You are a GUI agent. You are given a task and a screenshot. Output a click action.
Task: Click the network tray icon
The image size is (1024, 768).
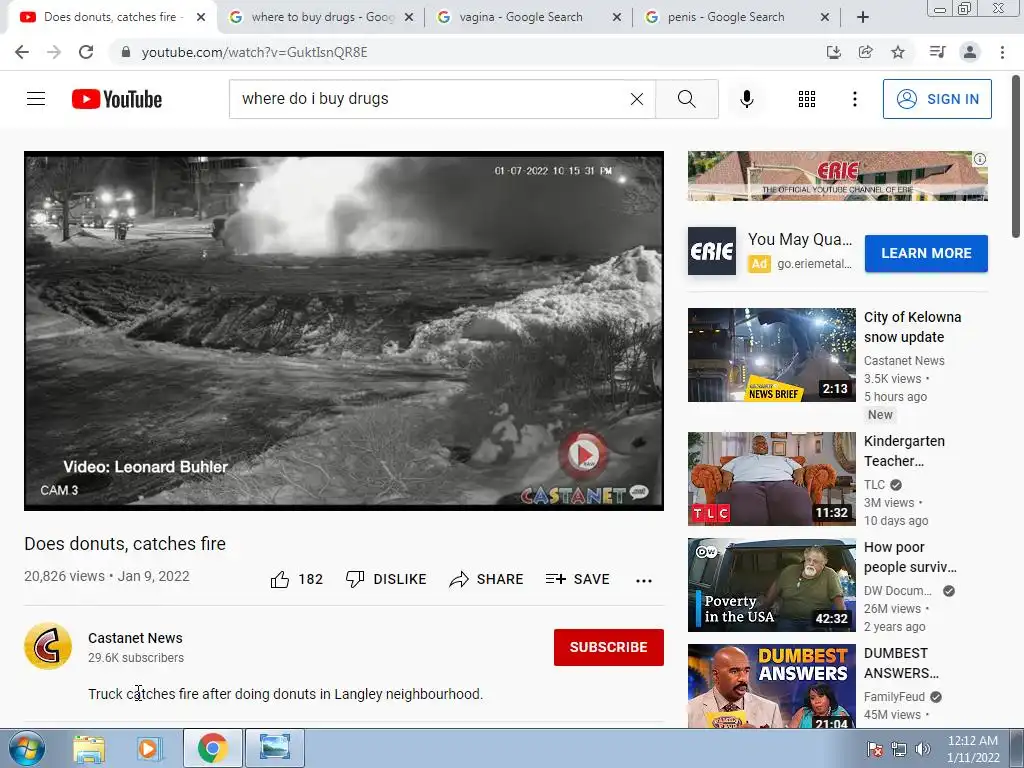point(899,749)
